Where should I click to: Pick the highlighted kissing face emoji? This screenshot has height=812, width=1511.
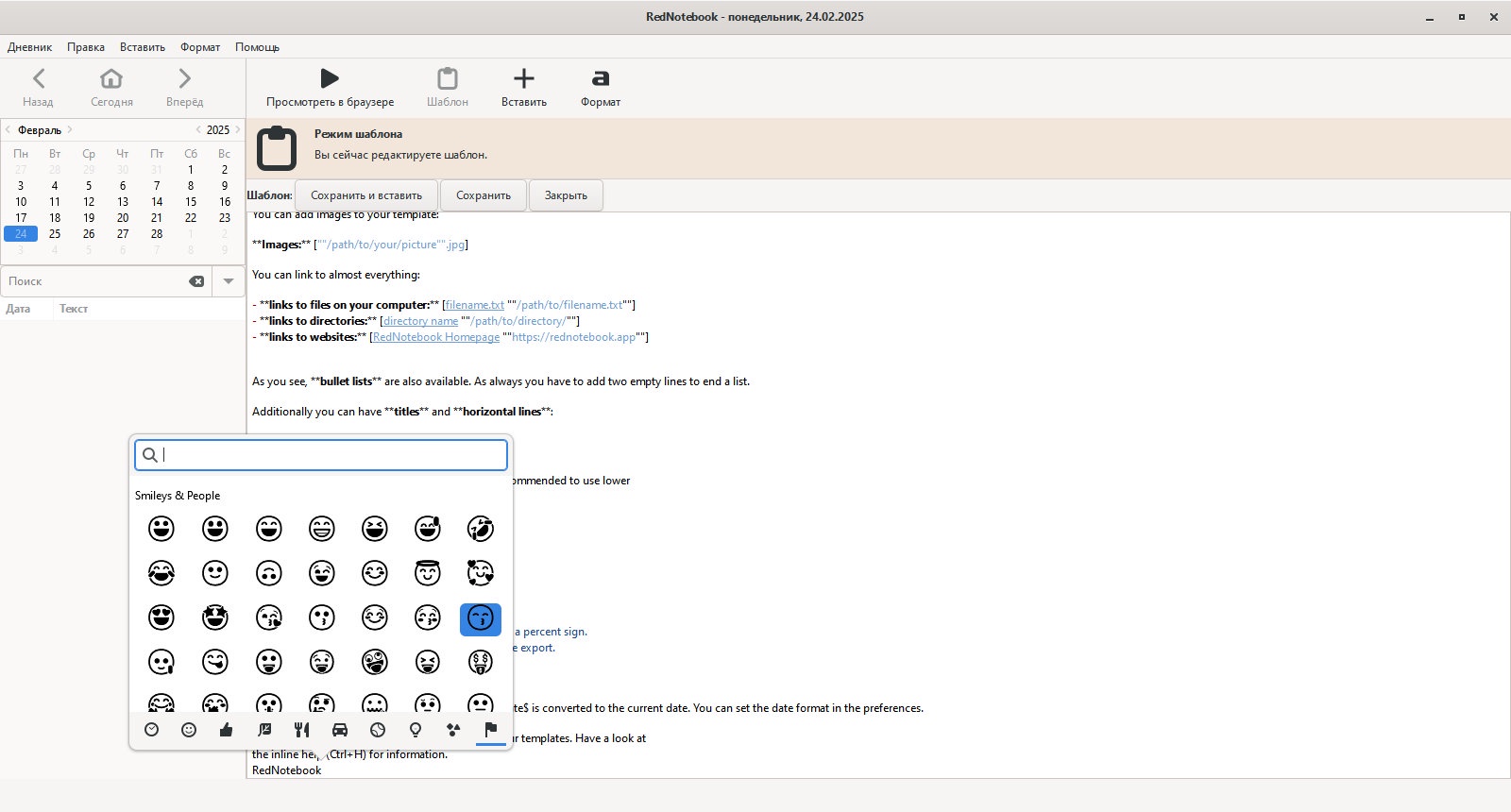[x=481, y=619]
